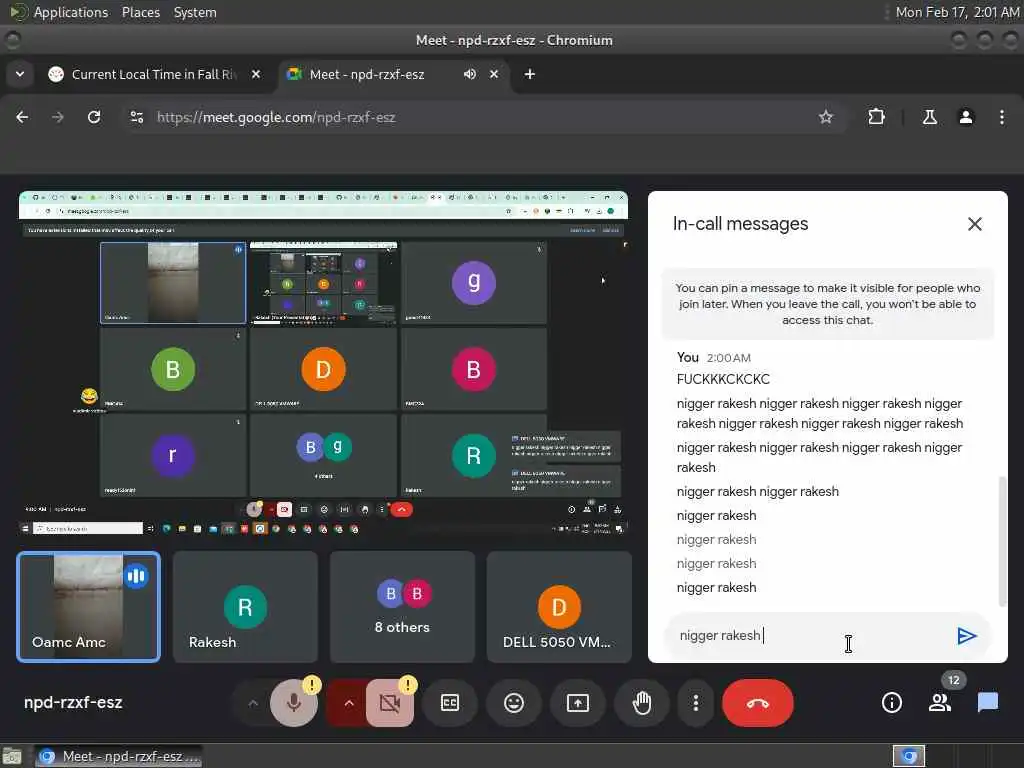Select the Rakesh participant tile

[x=246, y=607]
